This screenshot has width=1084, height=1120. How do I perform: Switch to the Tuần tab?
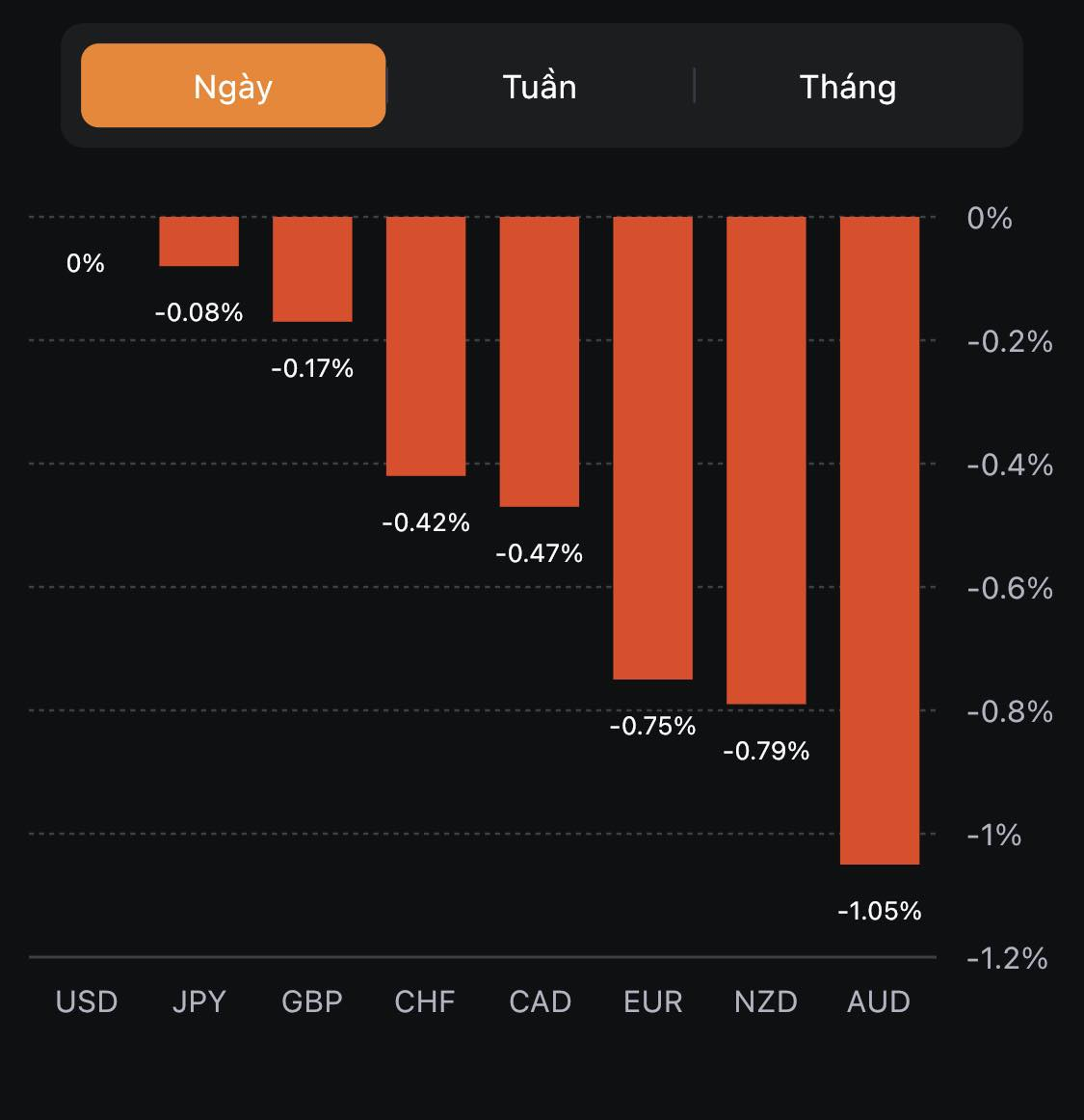click(540, 86)
